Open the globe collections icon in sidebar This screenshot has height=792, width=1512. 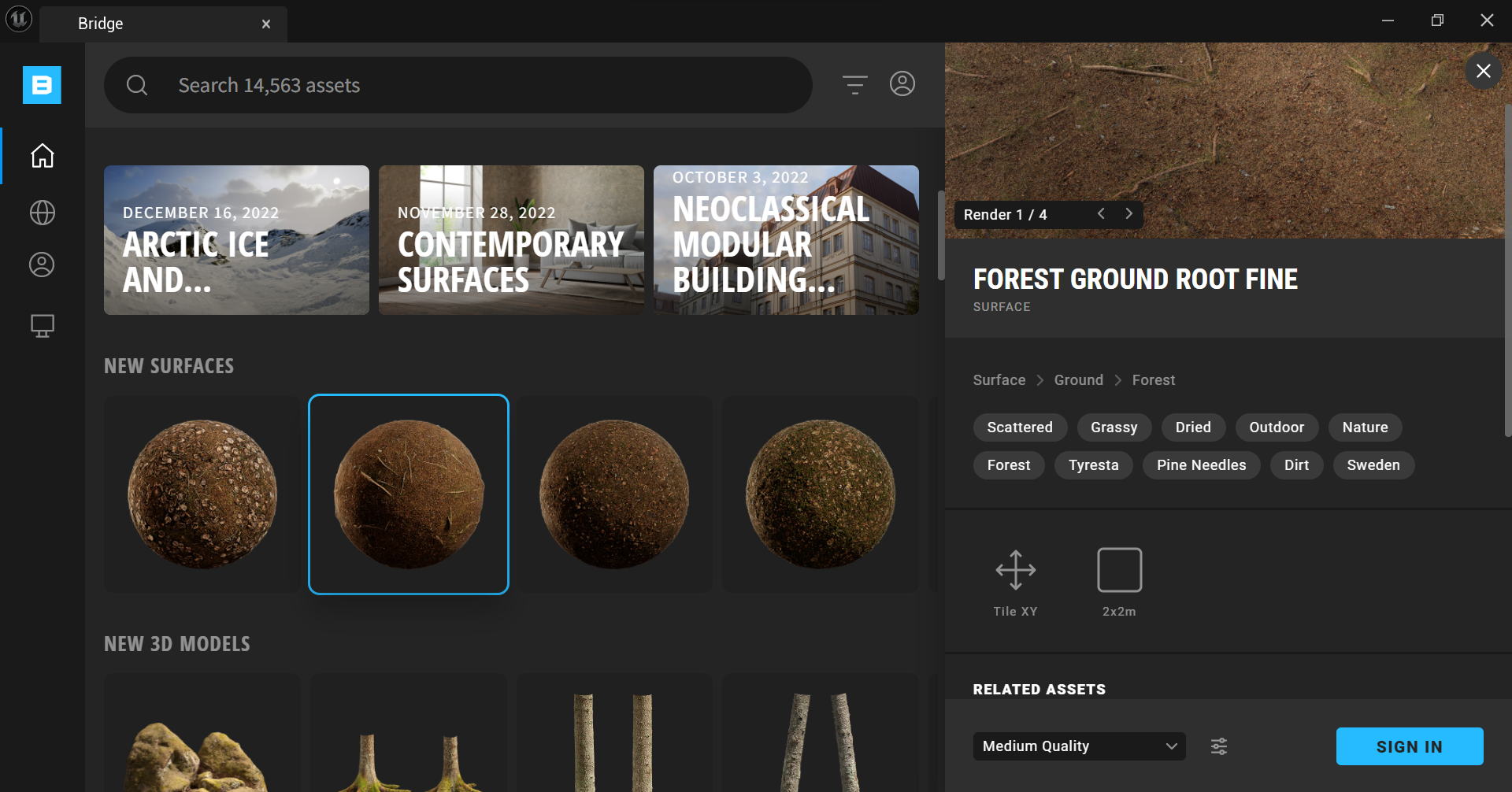43,213
